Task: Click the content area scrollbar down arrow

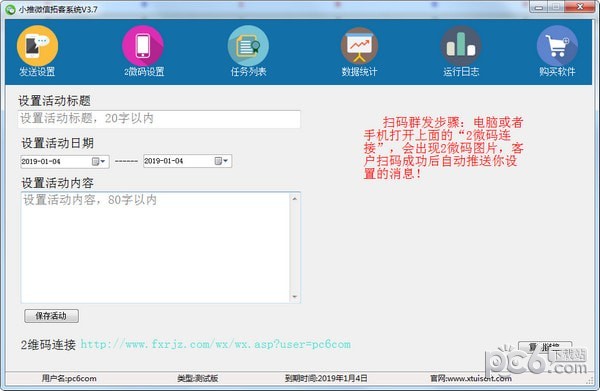Action: (295, 297)
